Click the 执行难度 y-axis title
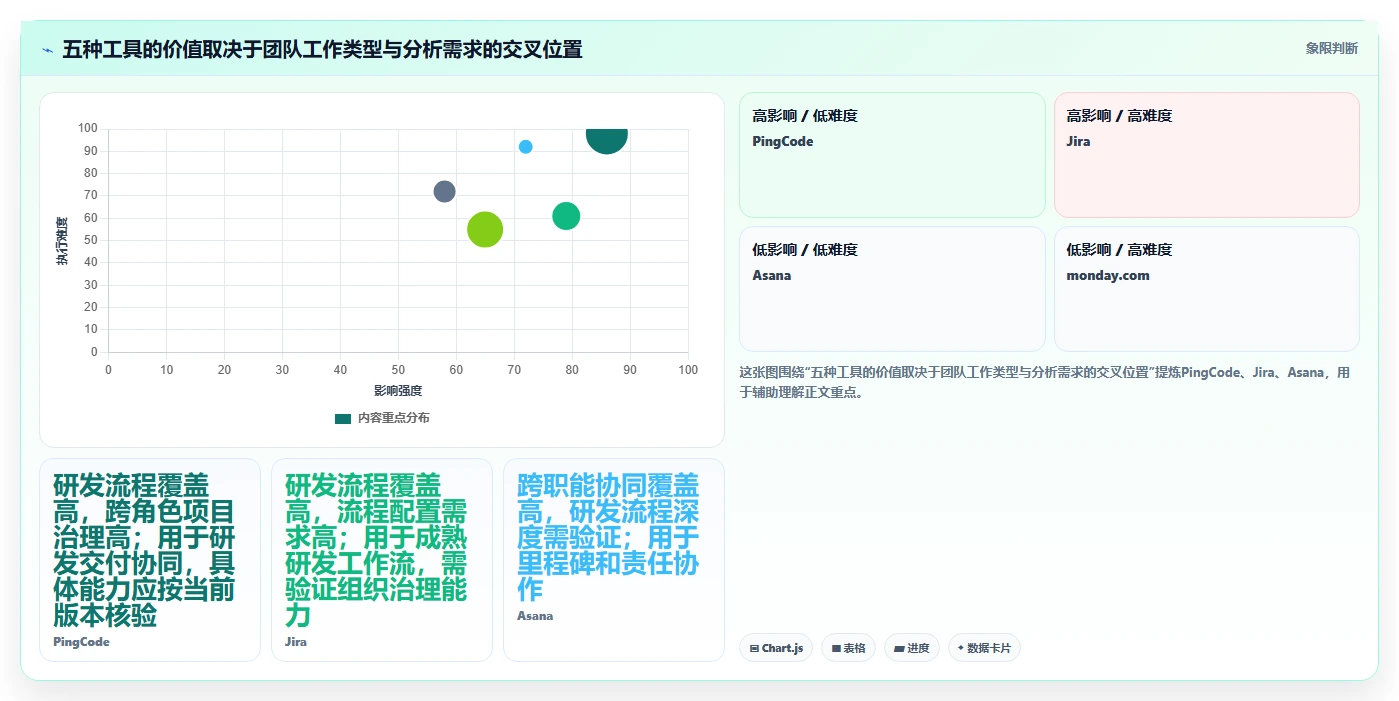 62,240
